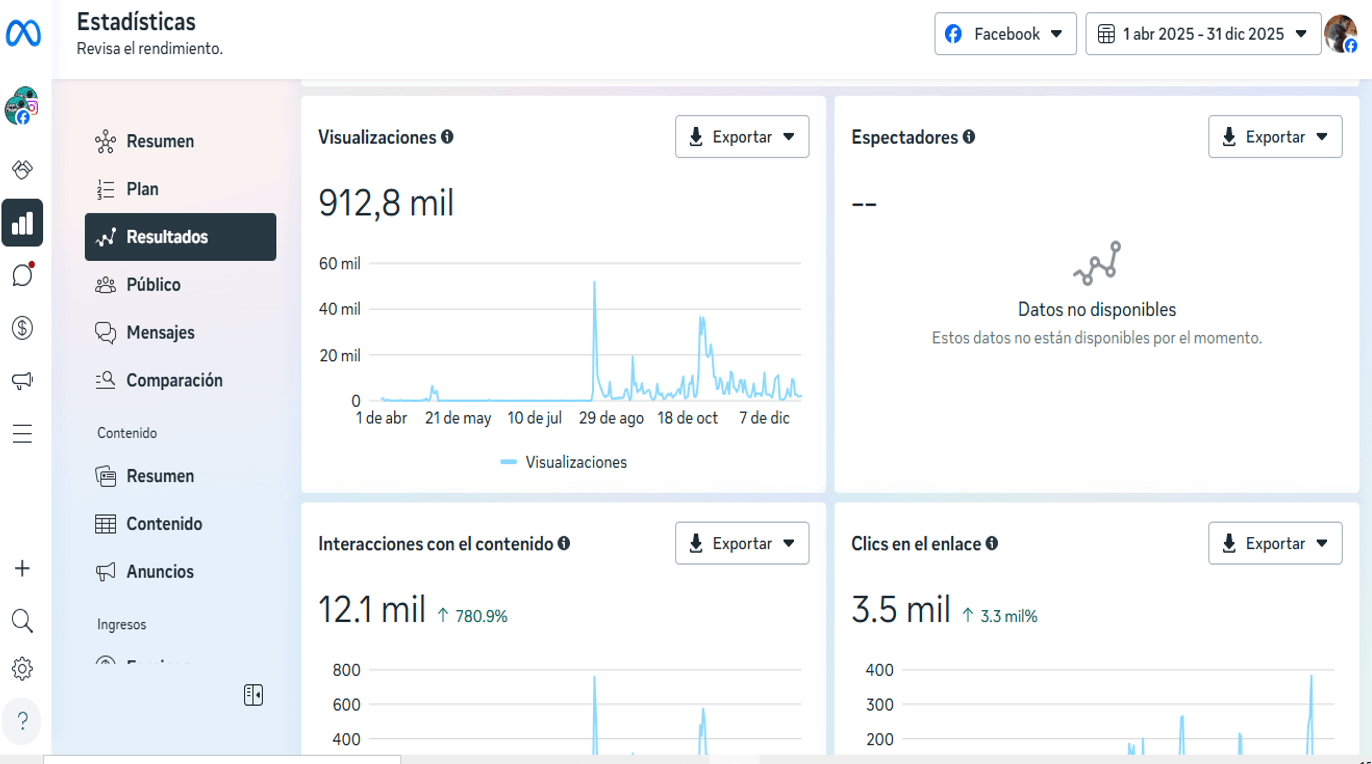Open the all tools hamburger menu
1372x764 pixels.
[x=22, y=434]
